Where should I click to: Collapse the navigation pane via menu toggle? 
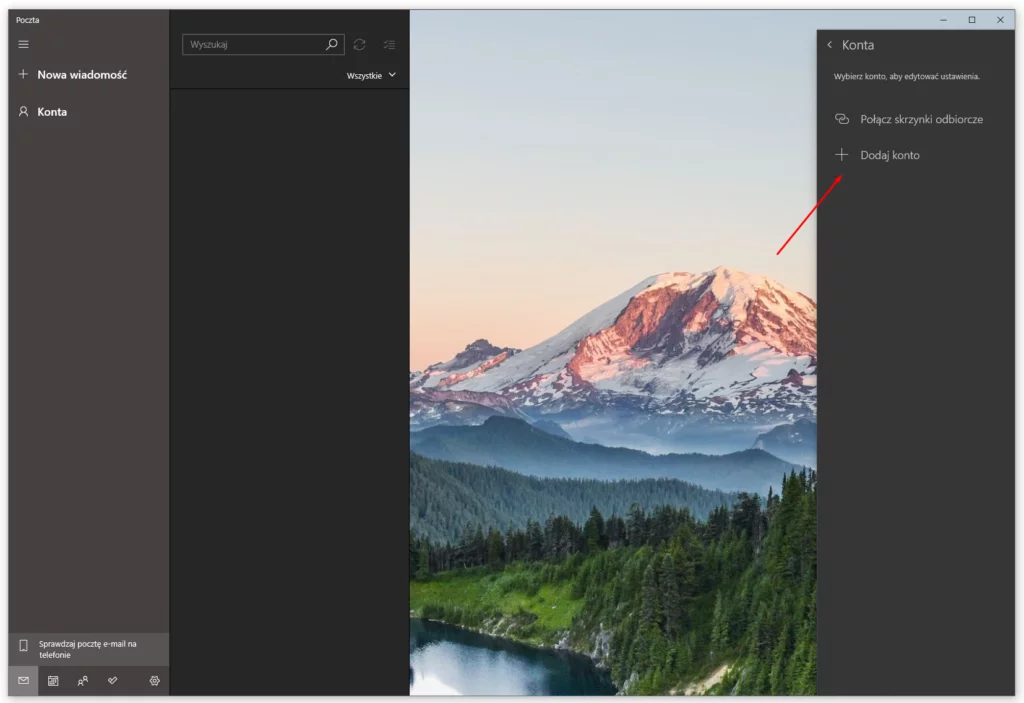[22, 44]
